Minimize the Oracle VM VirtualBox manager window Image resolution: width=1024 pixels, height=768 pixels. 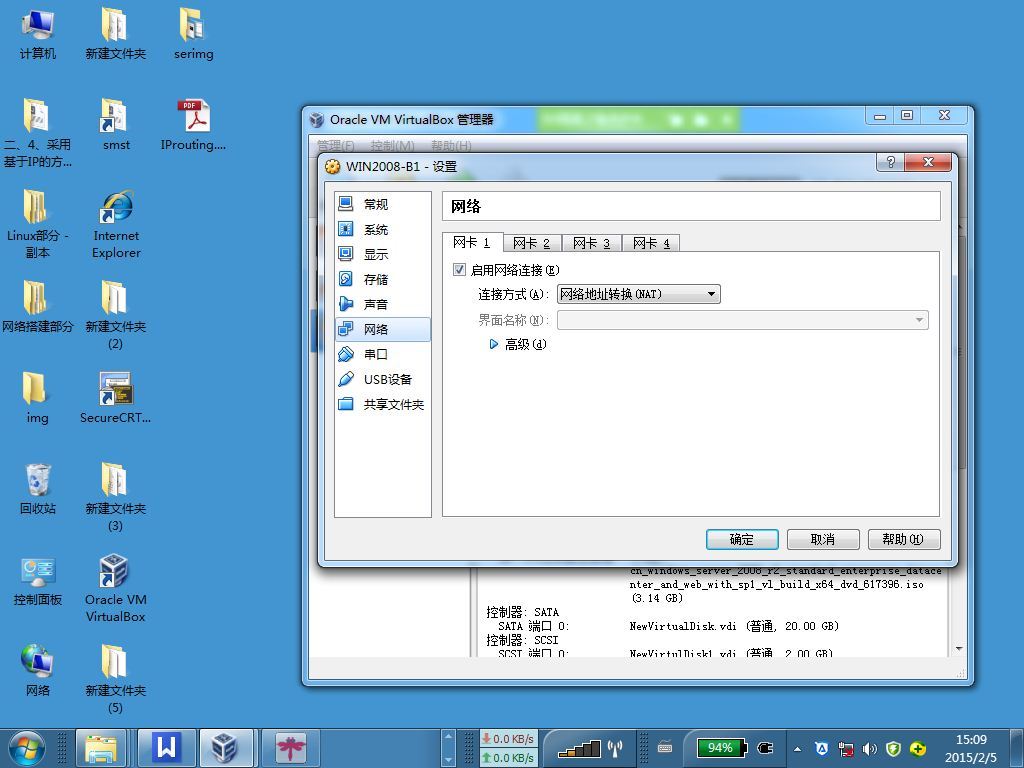(880, 116)
